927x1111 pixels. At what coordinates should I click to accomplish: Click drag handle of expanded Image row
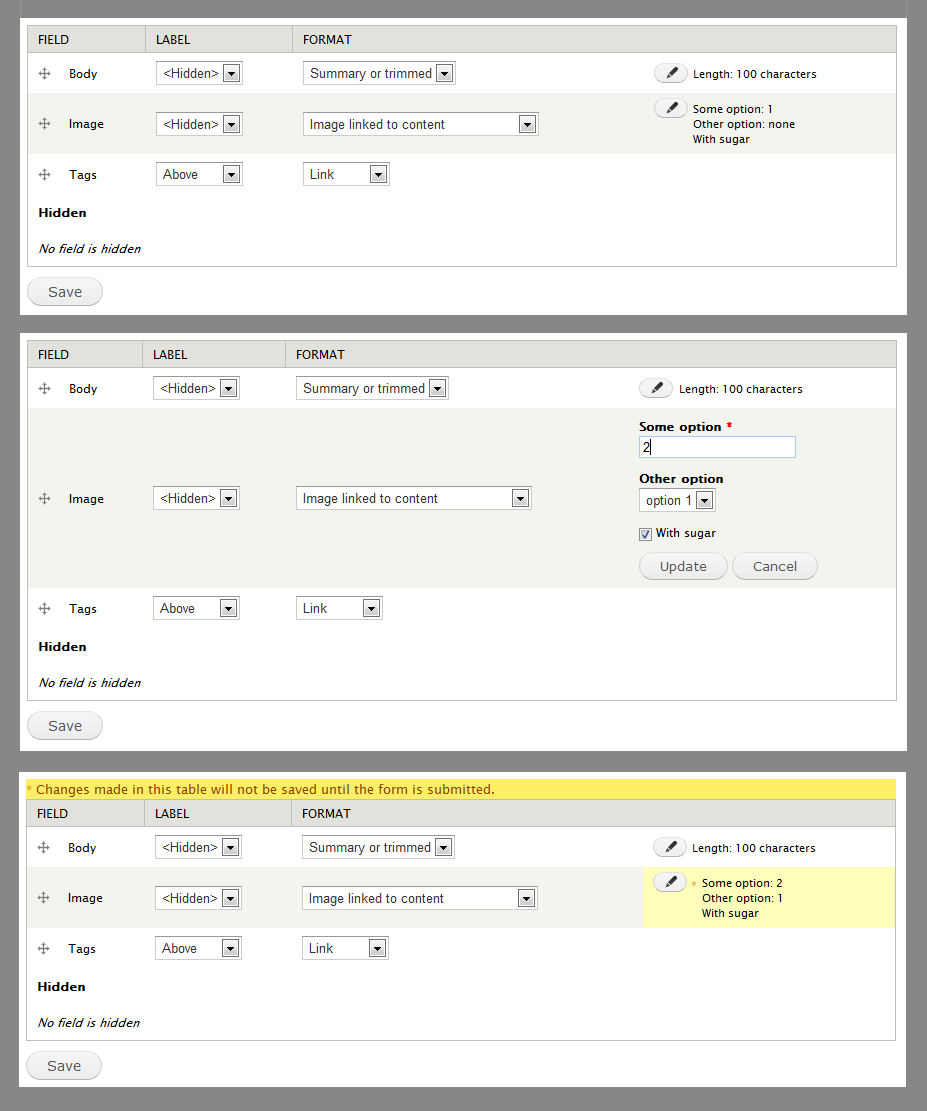coord(44,498)
